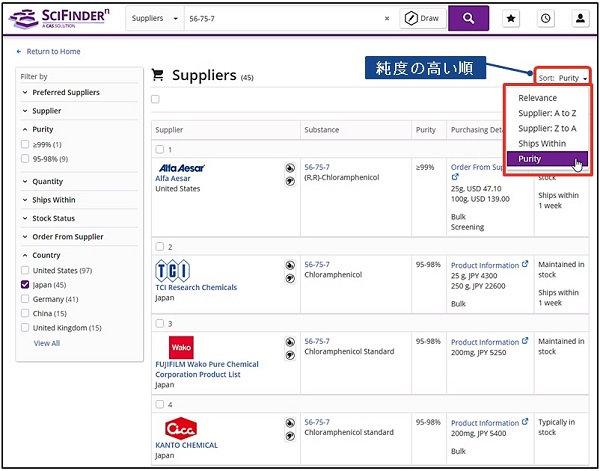Open TCI Research Chemicals supplier link
Screen dimensions: 600x471
(x=196, y=287)
